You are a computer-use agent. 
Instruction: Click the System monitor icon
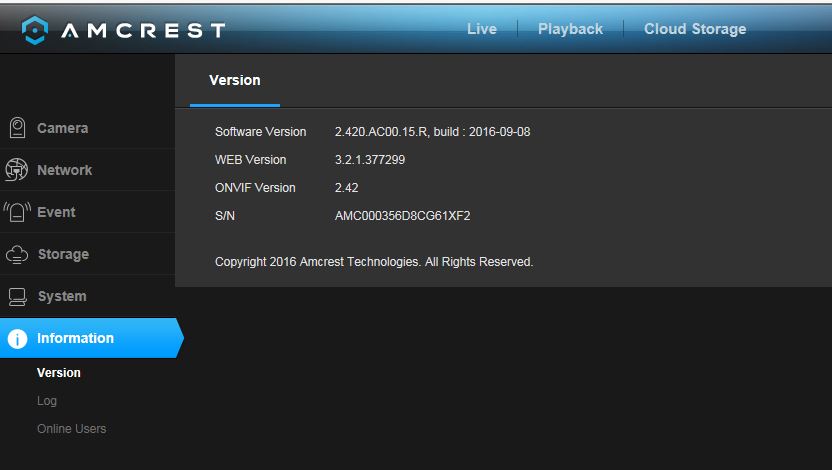18,297
